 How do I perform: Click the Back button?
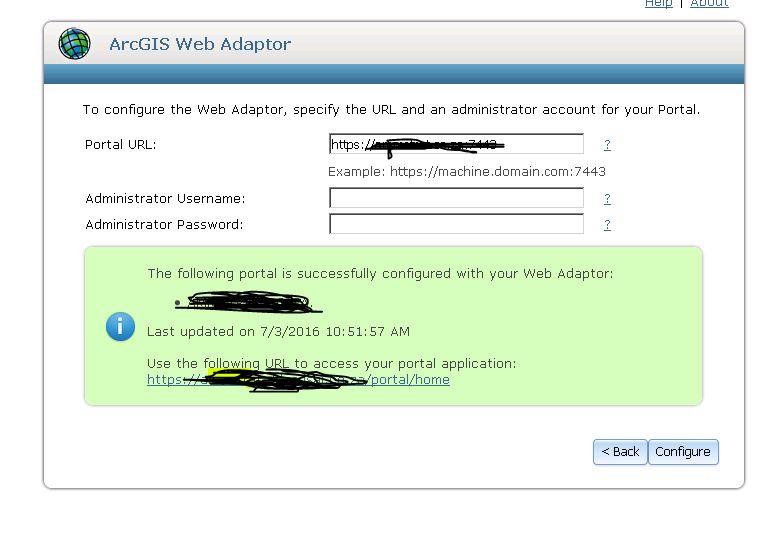620,452
